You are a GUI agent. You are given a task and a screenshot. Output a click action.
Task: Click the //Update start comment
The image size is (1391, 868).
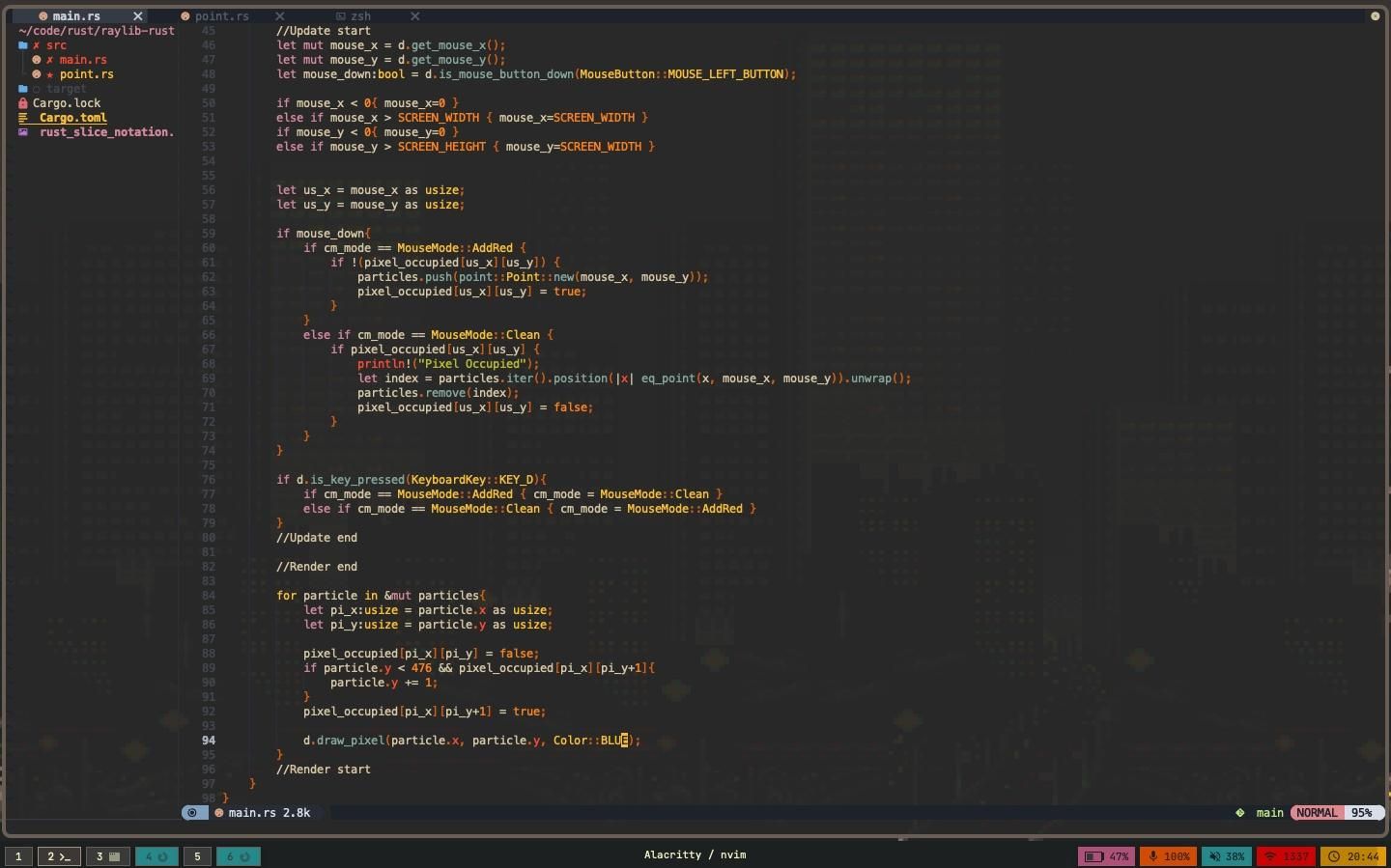click(x=324, y=31)
